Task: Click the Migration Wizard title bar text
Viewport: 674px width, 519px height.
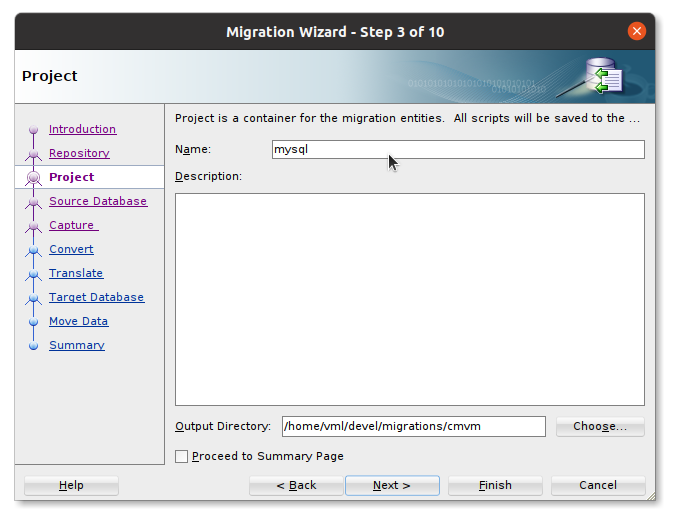Action: click(x=335, y=32)
